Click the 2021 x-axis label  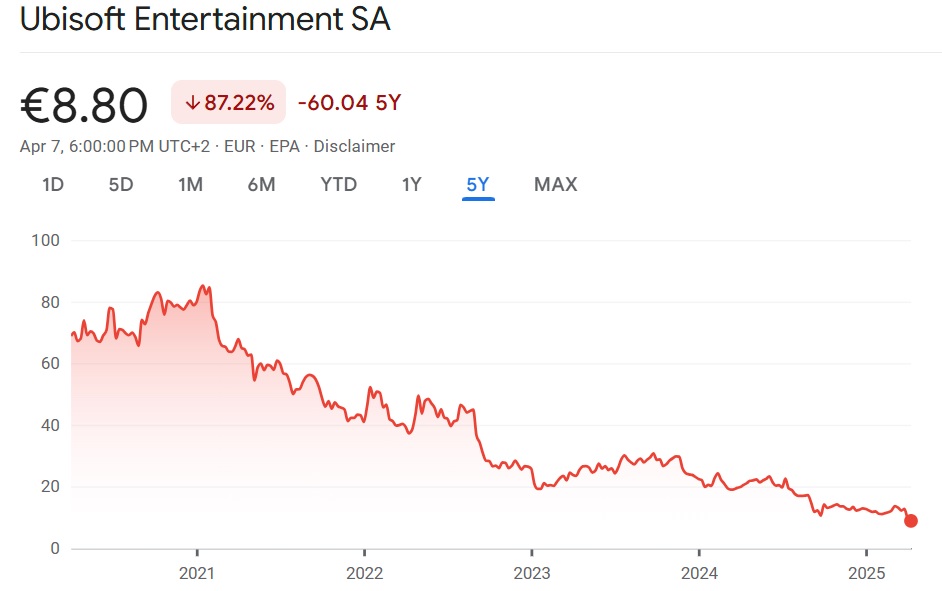point(197,572)
